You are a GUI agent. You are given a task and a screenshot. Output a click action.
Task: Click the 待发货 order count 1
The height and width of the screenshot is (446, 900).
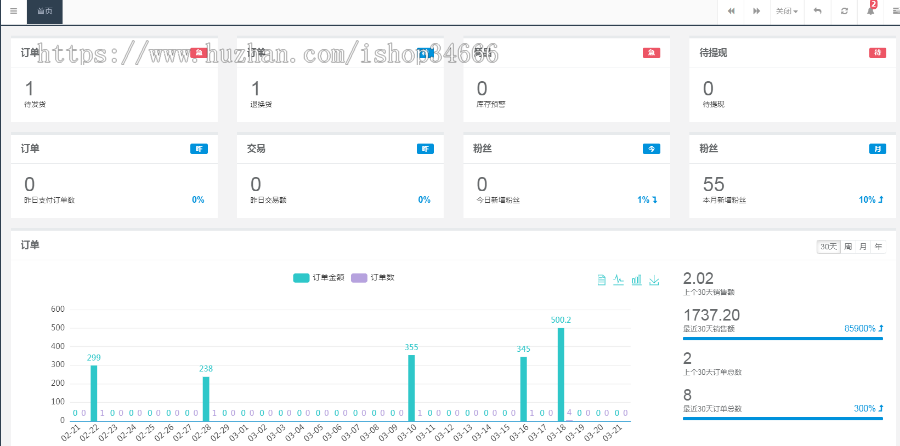pos(29,88)
